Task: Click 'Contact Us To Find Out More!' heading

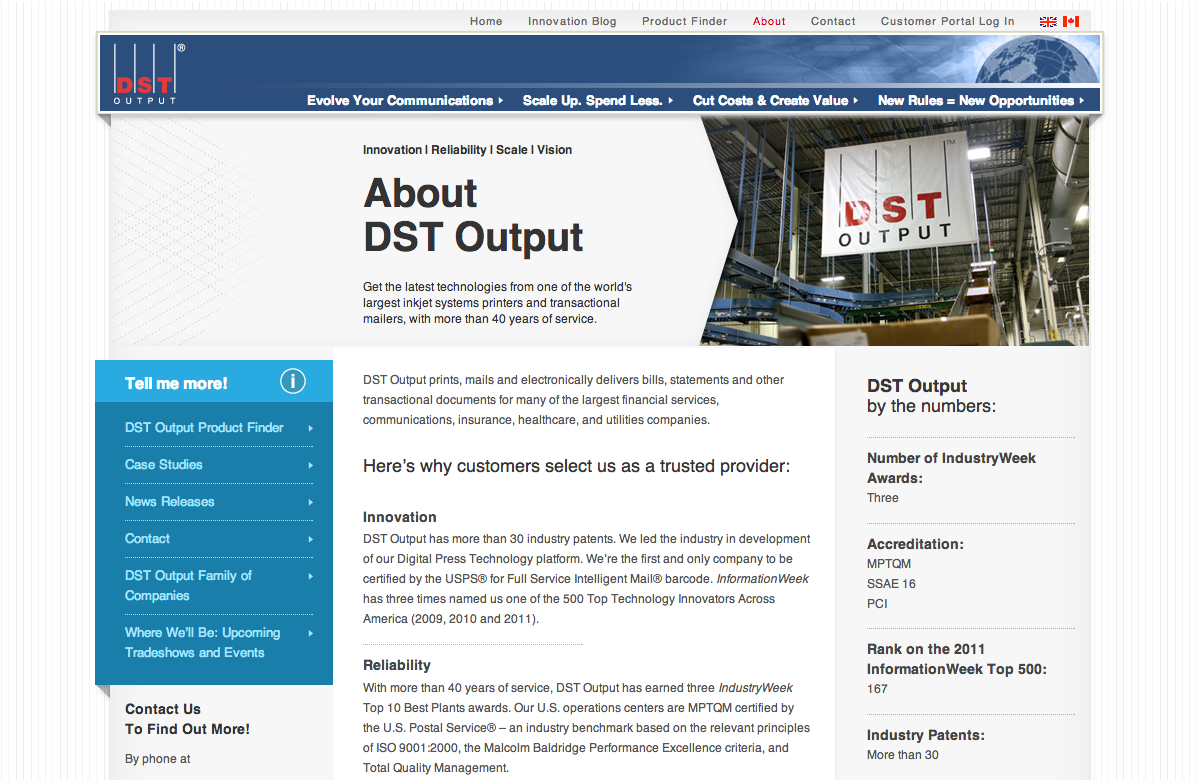Action: point(187,719)
